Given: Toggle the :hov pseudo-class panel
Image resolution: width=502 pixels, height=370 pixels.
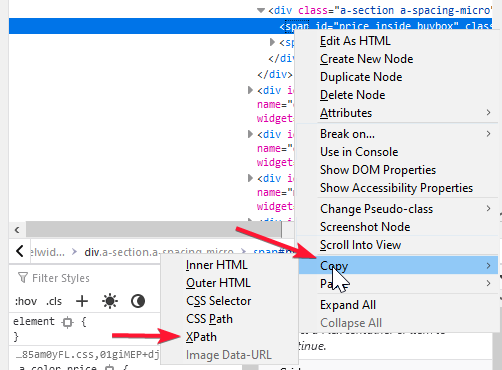Looking at the screenshot, I should [26, 301].
